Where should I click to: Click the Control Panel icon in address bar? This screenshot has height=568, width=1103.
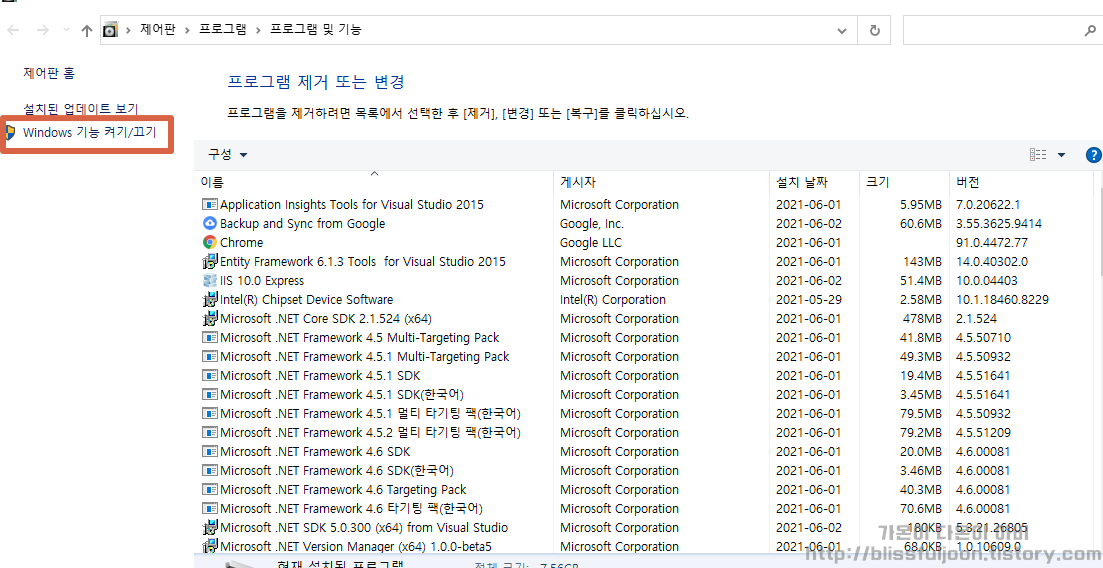110,30
